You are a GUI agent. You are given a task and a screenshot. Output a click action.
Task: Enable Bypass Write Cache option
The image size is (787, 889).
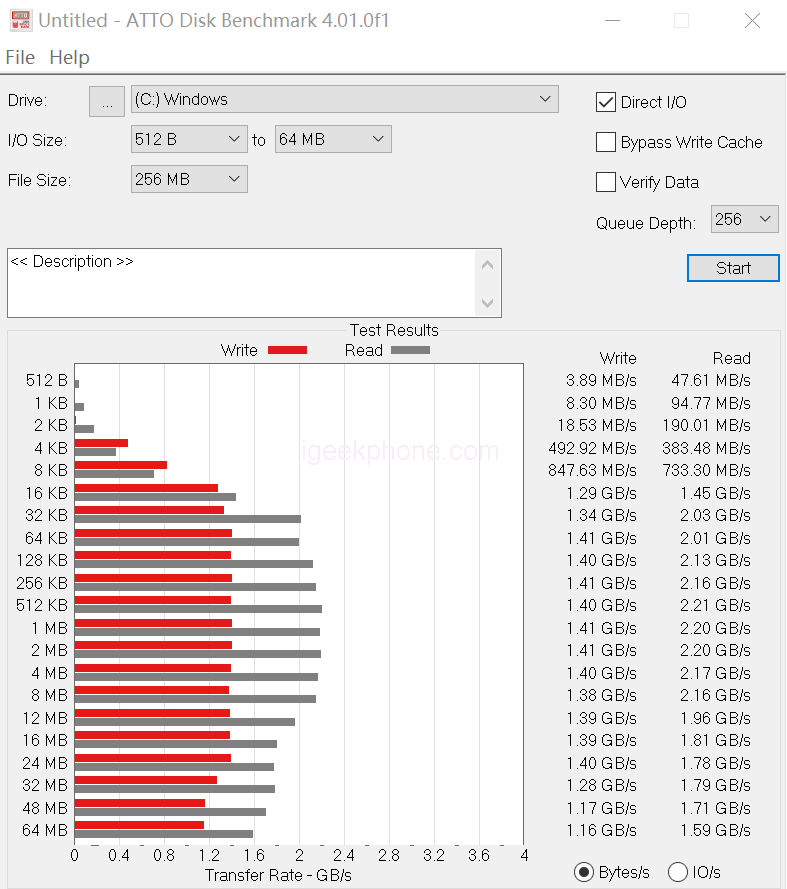(x=606, y=142)
